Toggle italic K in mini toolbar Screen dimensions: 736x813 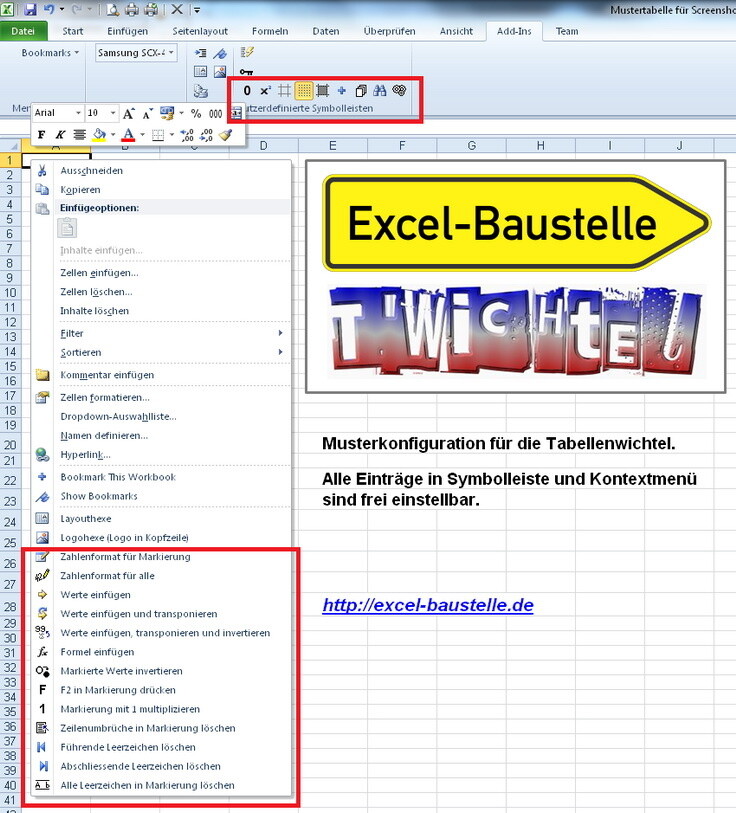[x=60, y=135]
